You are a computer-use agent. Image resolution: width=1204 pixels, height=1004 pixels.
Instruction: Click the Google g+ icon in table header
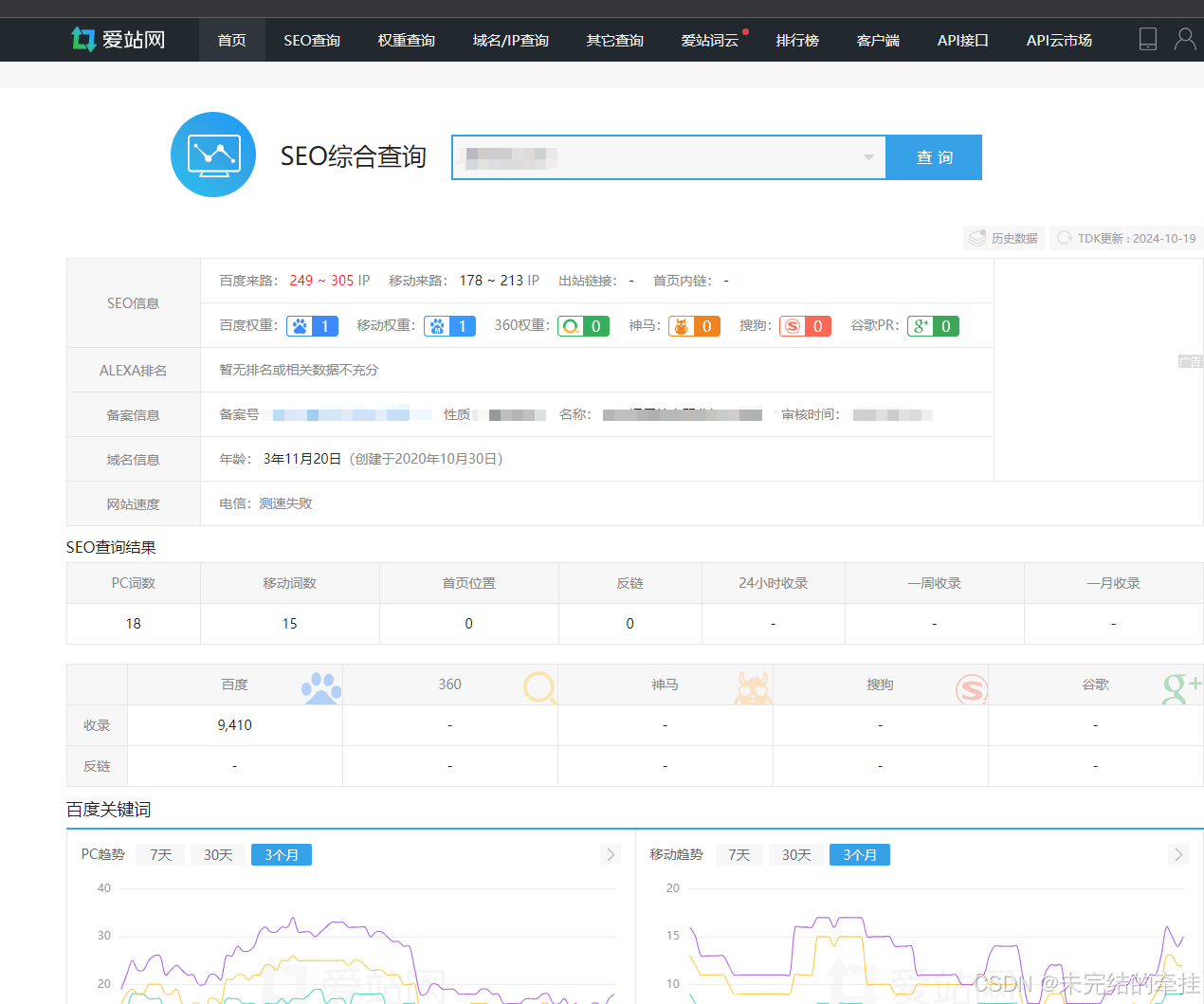[1182, 687]
